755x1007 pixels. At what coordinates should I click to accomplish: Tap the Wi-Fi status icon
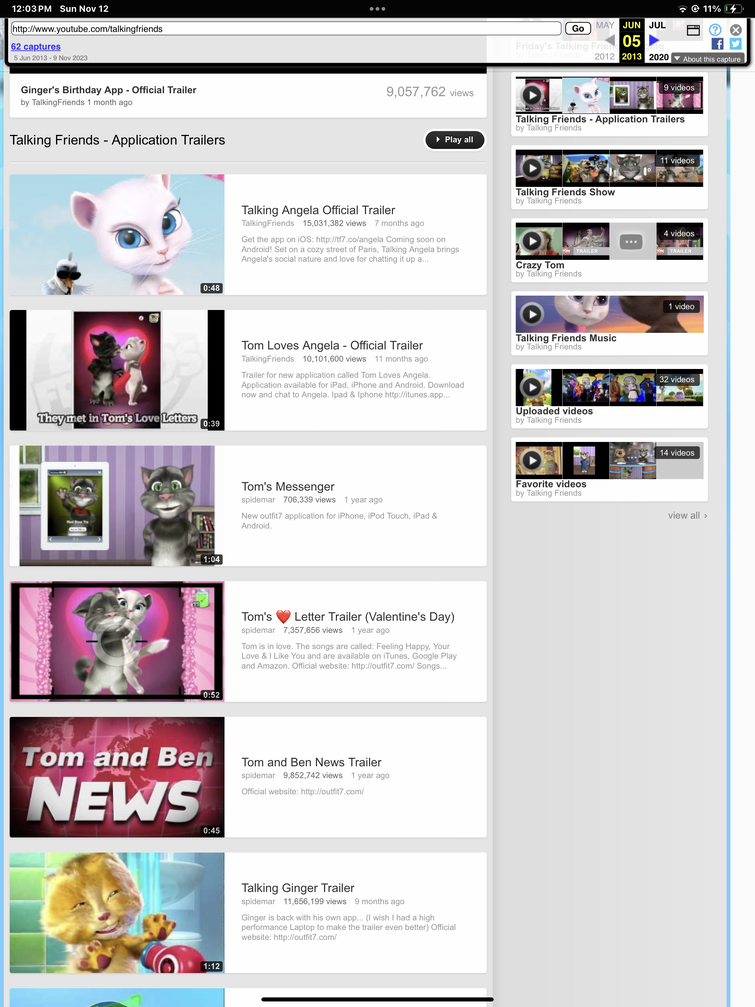tap(682, 9)
